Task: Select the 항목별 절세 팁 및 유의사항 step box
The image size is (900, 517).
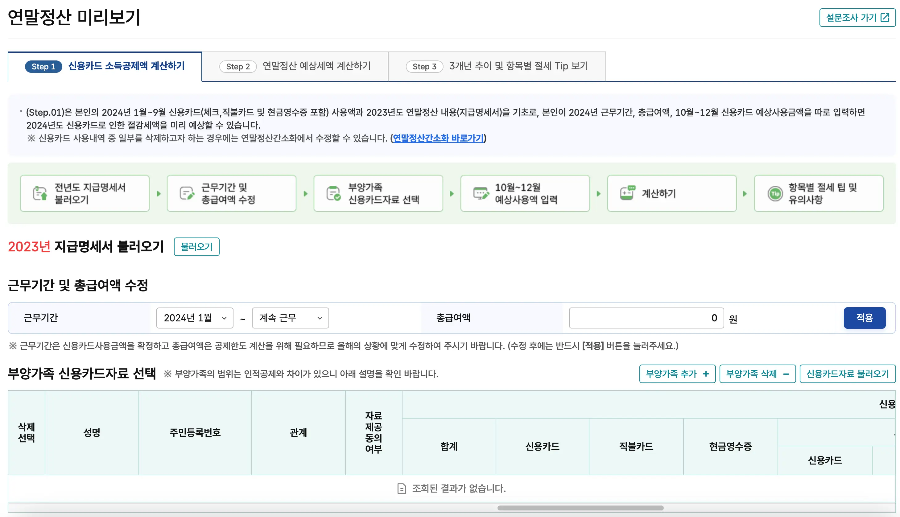Action: pos(818,193)
